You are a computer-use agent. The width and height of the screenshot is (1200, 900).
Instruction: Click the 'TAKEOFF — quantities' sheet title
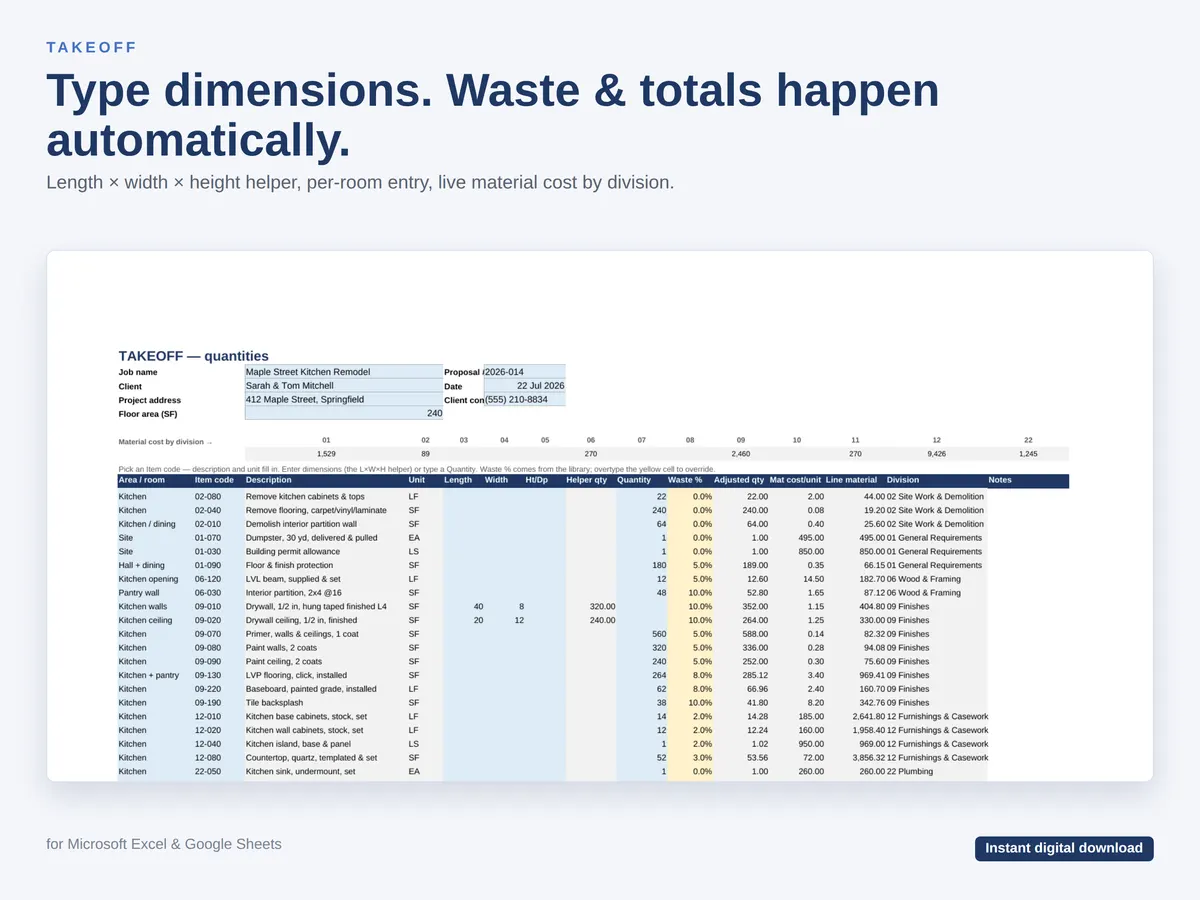coord(194,355)
